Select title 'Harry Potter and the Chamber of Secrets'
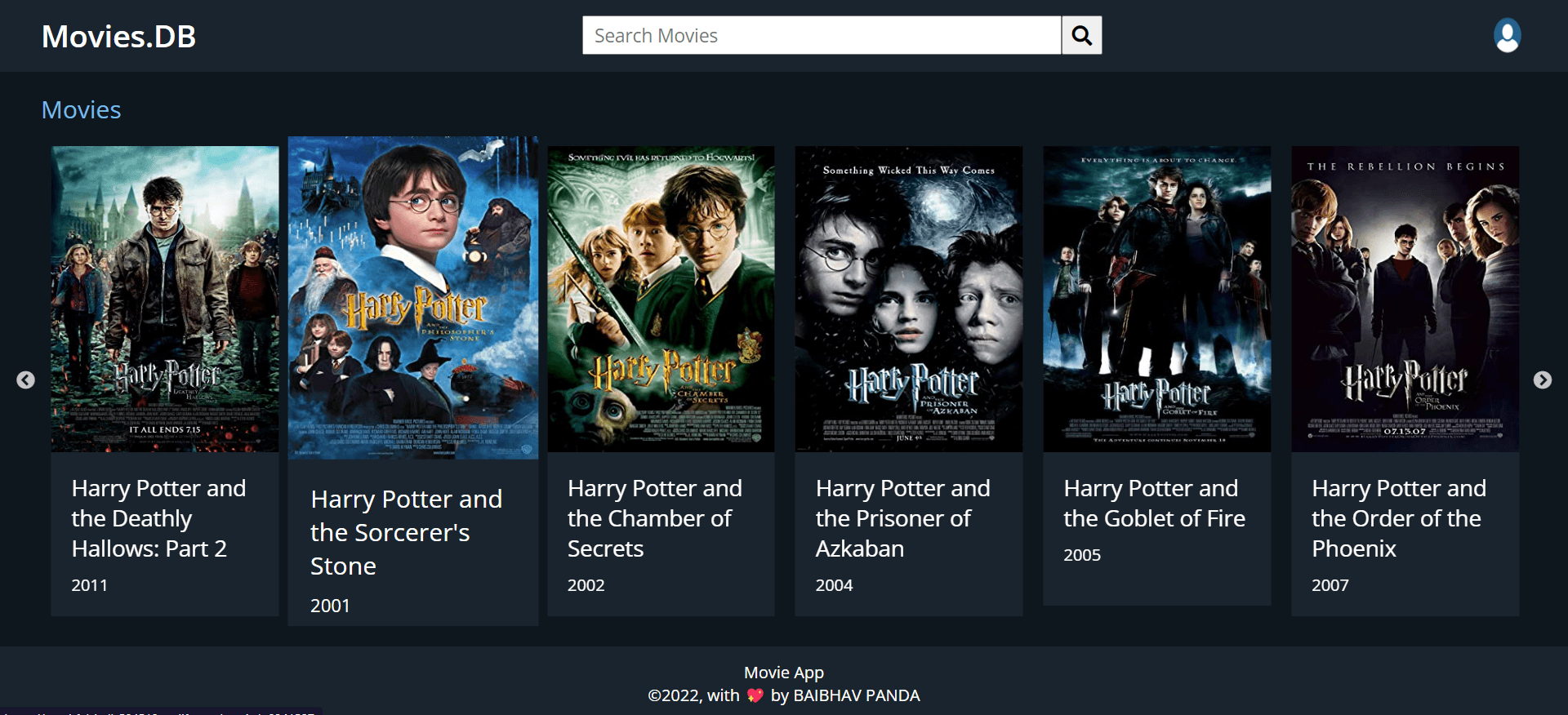The width and height of the screenshot is (1568, 715). (x=655, y=518)
